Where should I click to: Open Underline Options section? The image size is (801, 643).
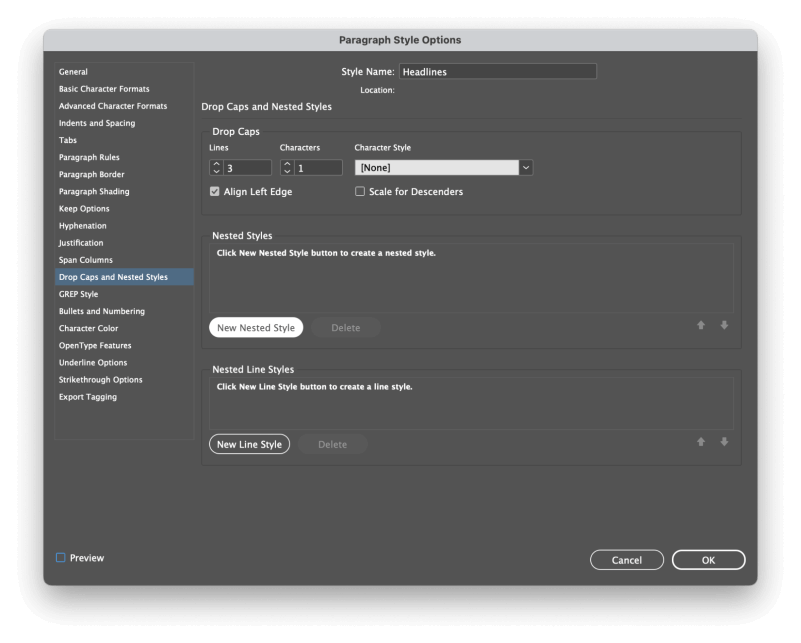tap(124, 363)
